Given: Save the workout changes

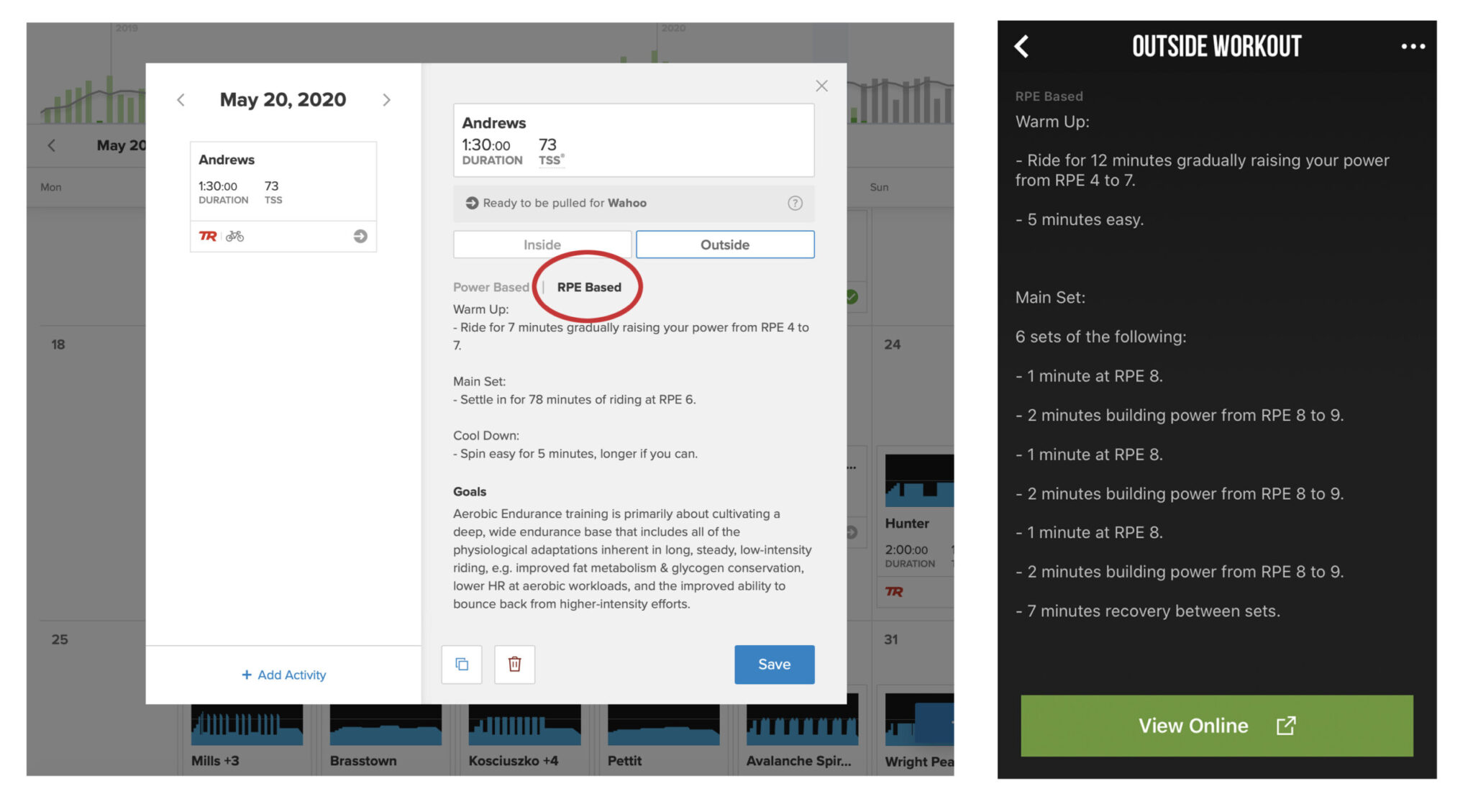Looking at the screenshot, I should coord(774,664).
